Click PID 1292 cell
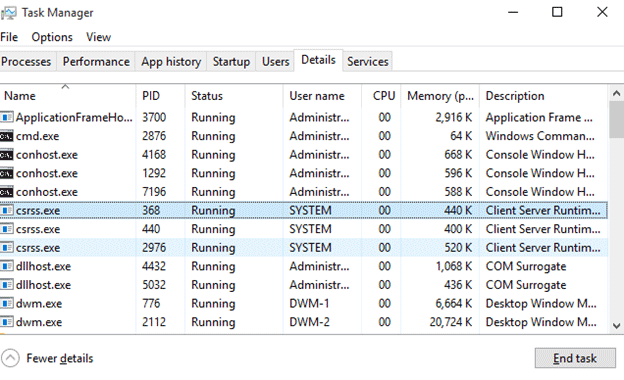 point(154,173)
